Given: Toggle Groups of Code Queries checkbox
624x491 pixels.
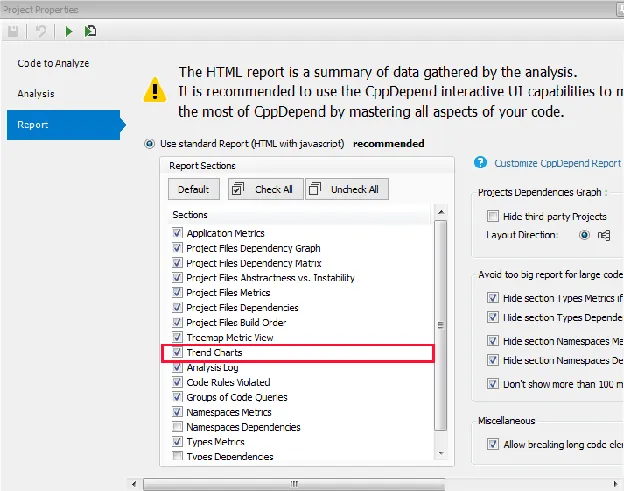Looking at the screenshot, I should 177,397.
